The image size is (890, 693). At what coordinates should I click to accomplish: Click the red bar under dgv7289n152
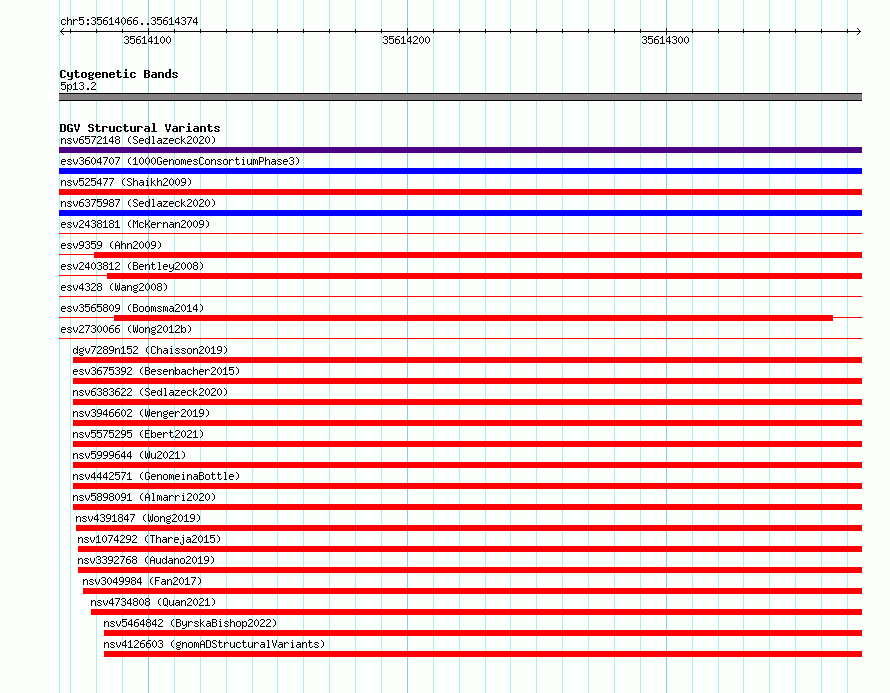coord(467,360)
